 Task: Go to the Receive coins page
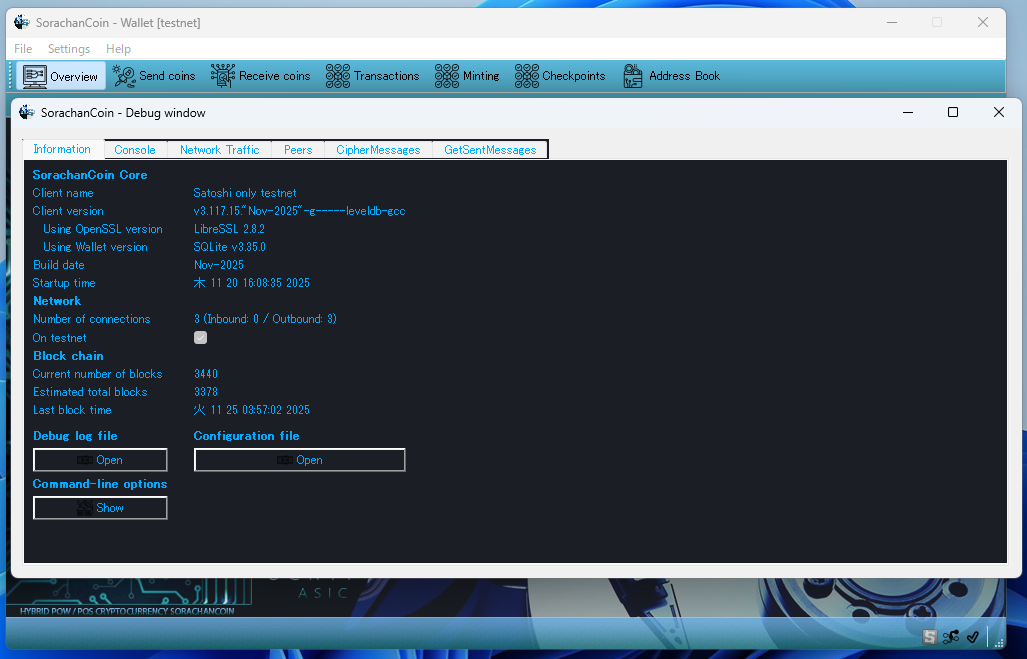[x=261, y=76]
